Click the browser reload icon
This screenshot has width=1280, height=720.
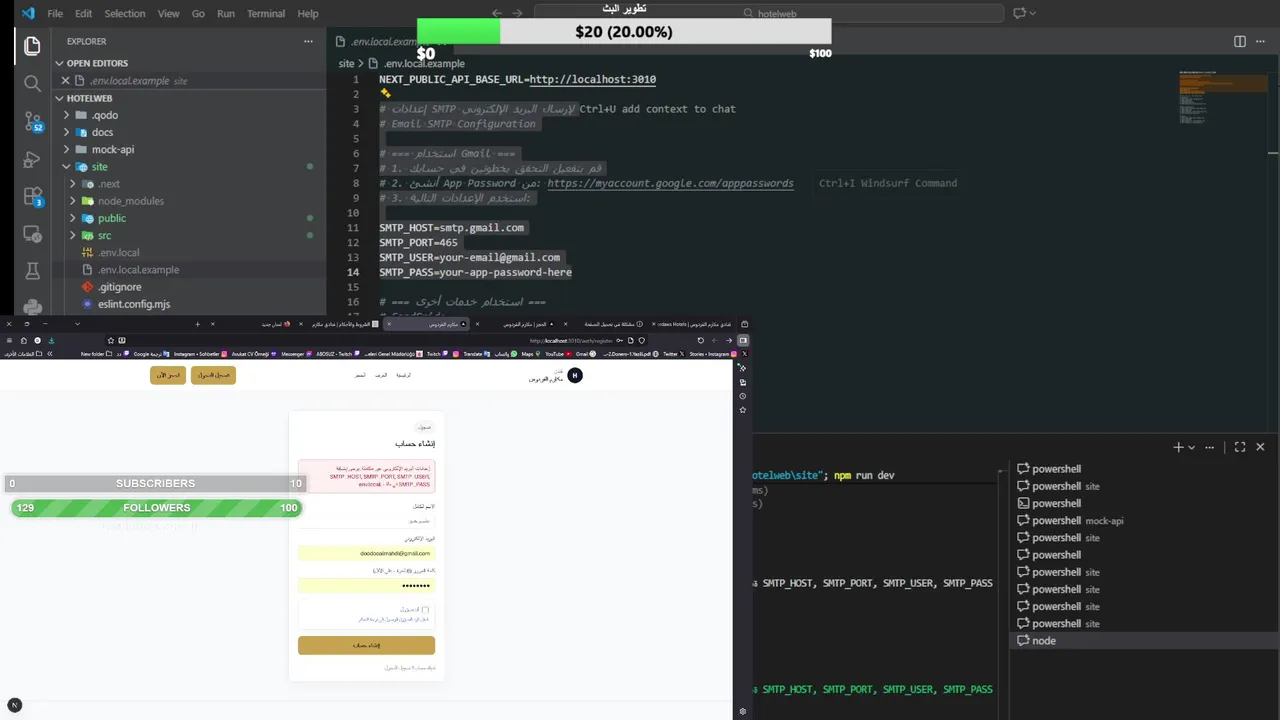[x=700, y=340]
